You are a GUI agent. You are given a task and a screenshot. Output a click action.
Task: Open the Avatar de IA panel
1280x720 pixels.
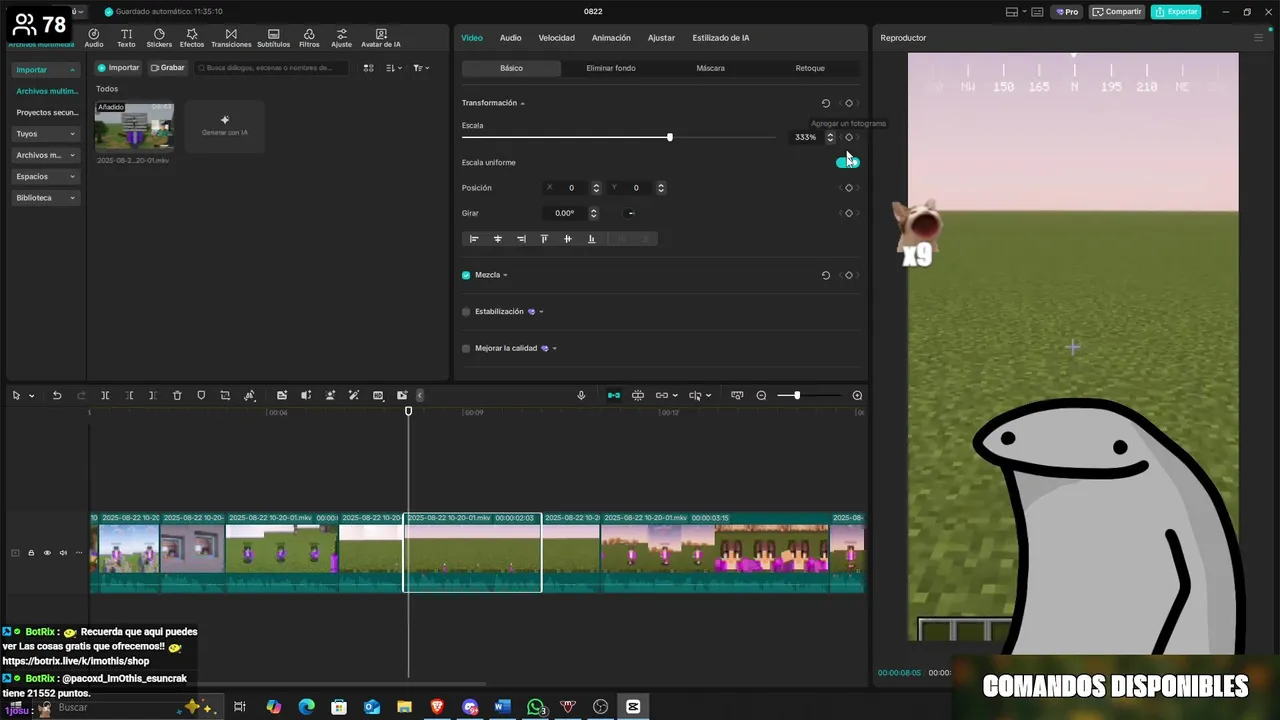(381, 38)
